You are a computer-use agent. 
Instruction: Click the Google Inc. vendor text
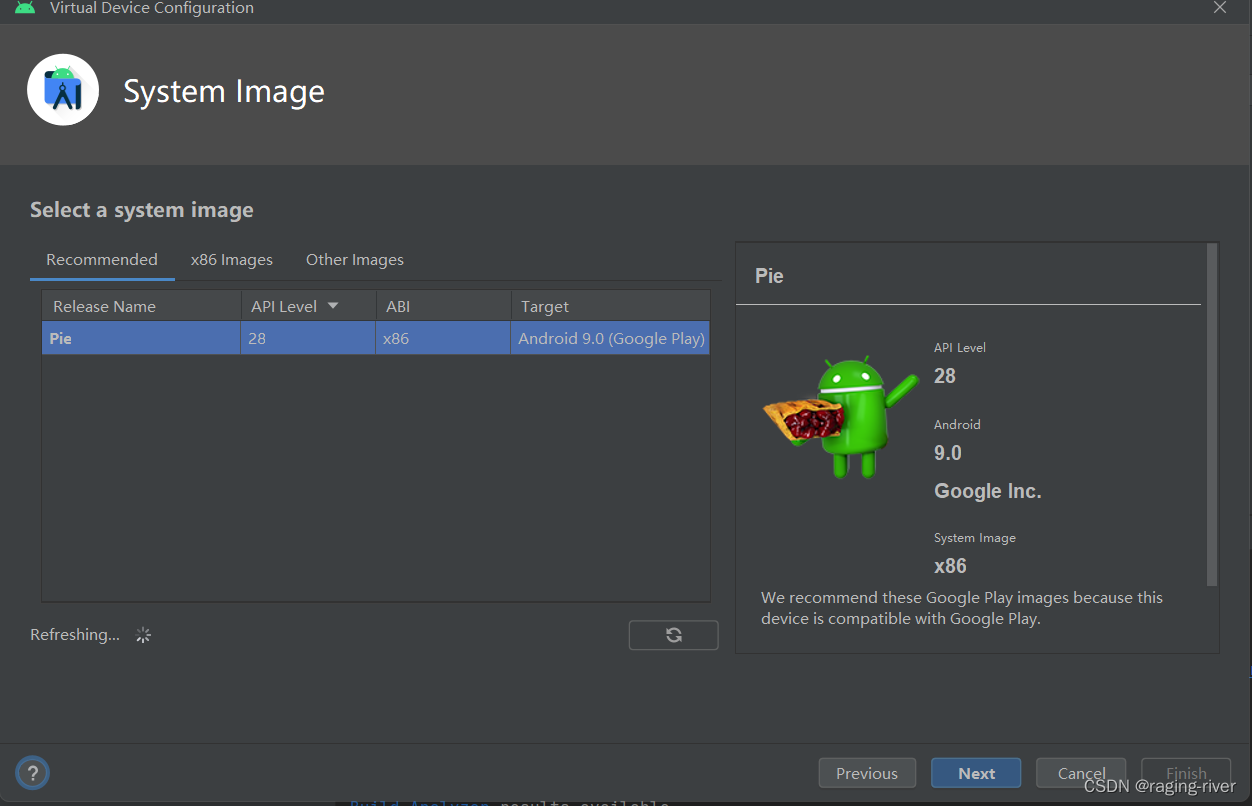pos(988,491)
